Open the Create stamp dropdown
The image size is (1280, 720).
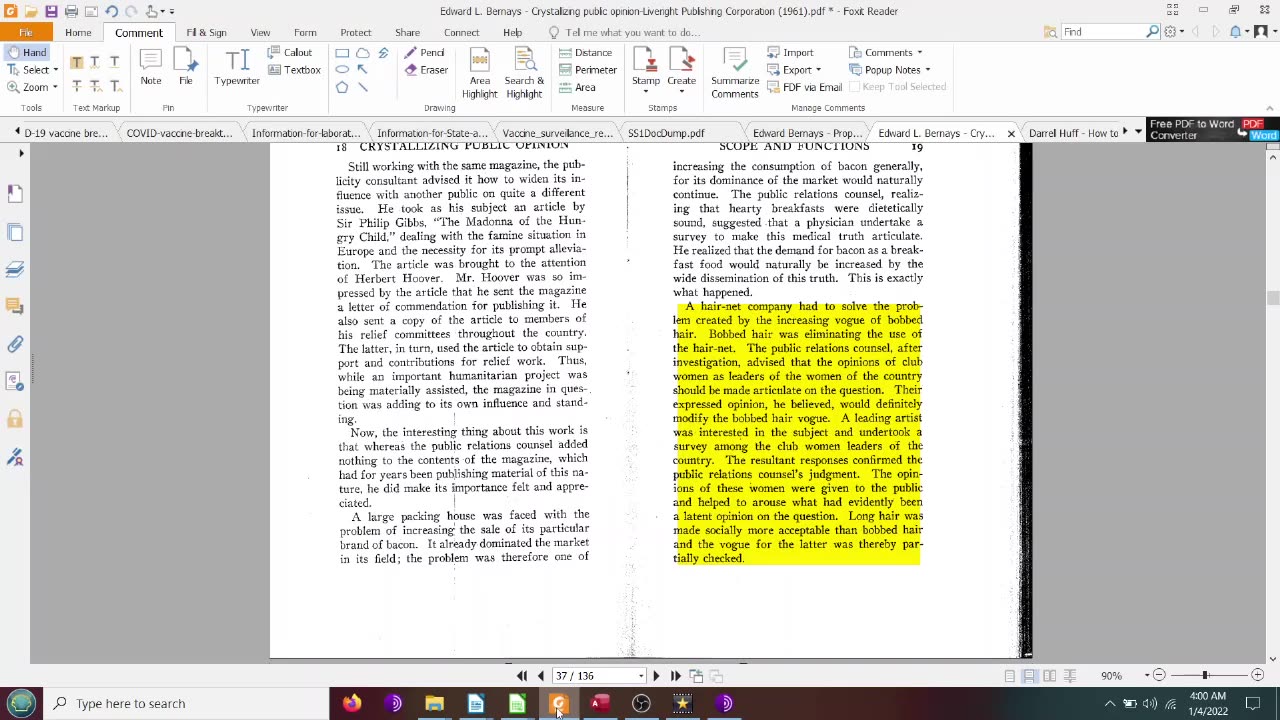681,92
